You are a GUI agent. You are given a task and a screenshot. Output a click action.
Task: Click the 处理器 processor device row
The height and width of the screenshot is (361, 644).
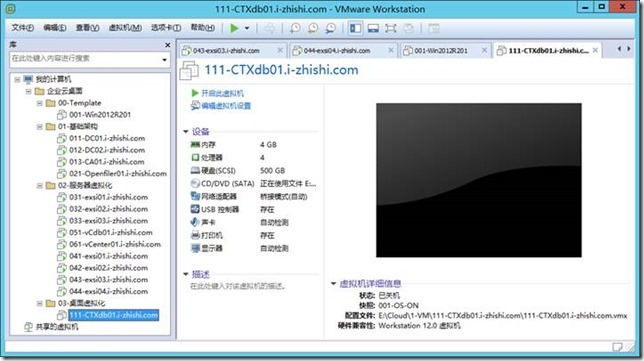(x=254, y=158)
